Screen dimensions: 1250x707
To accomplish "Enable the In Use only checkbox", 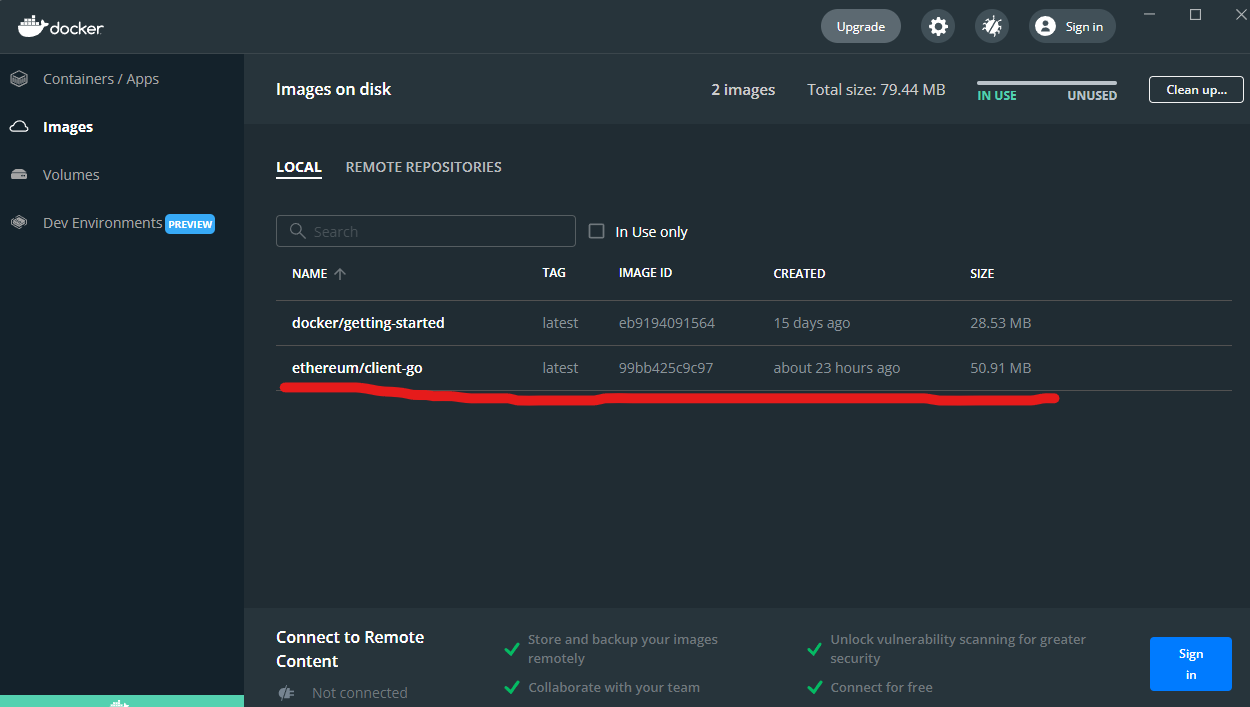I will (x=597, y=231).
